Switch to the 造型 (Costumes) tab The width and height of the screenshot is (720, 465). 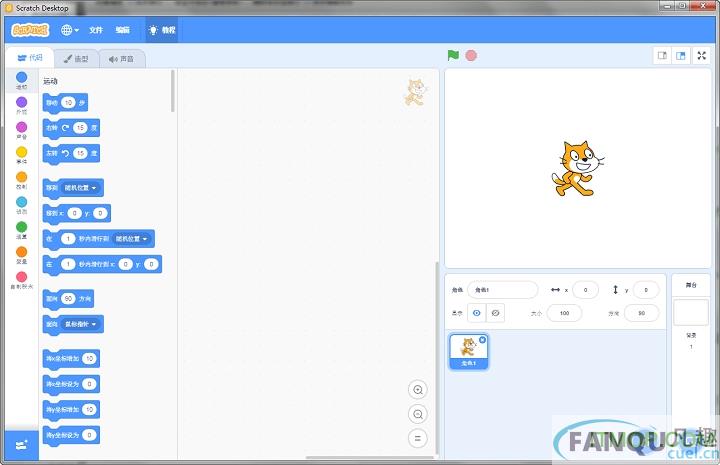coord(76,59)
